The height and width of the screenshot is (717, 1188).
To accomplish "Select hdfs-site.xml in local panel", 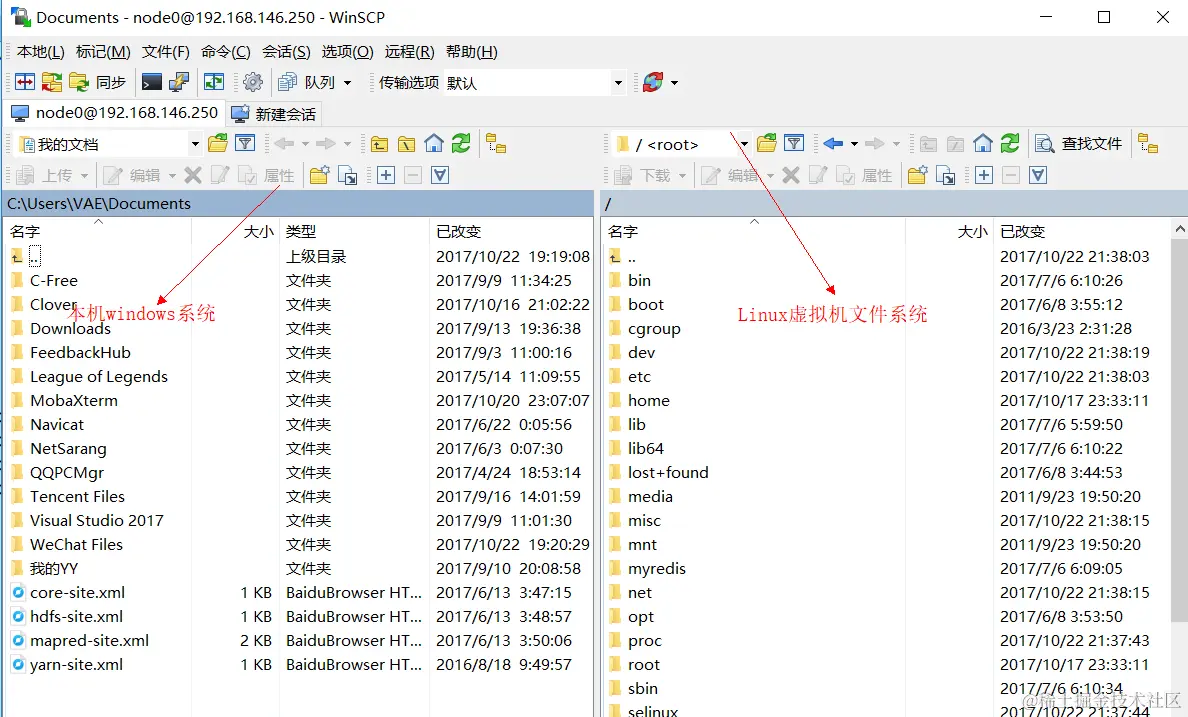I will 77,616.
